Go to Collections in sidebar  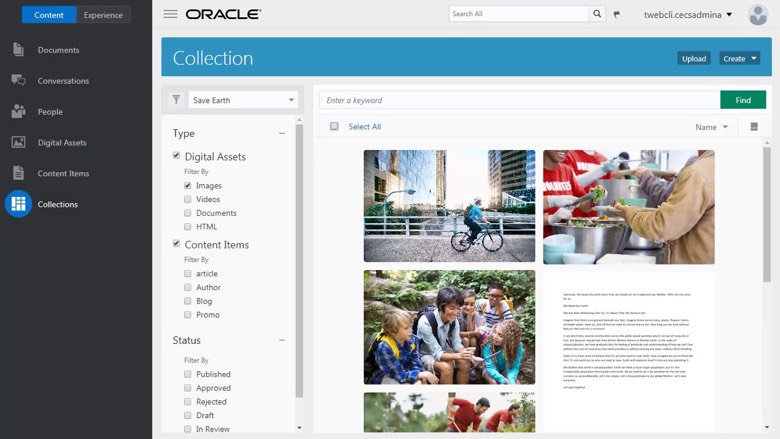58,204
